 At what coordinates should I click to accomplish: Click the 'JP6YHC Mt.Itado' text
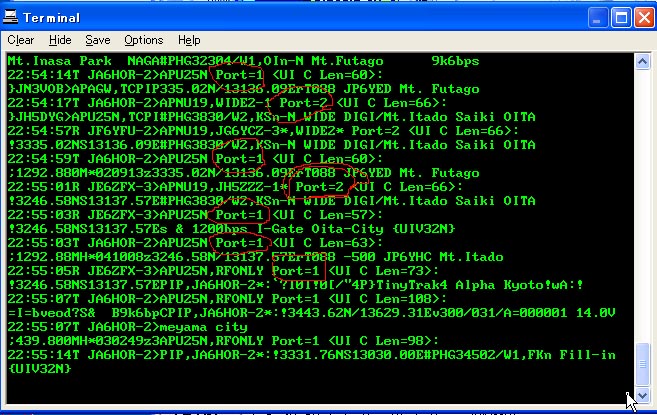pyautogui.click(x=443, y=257)
